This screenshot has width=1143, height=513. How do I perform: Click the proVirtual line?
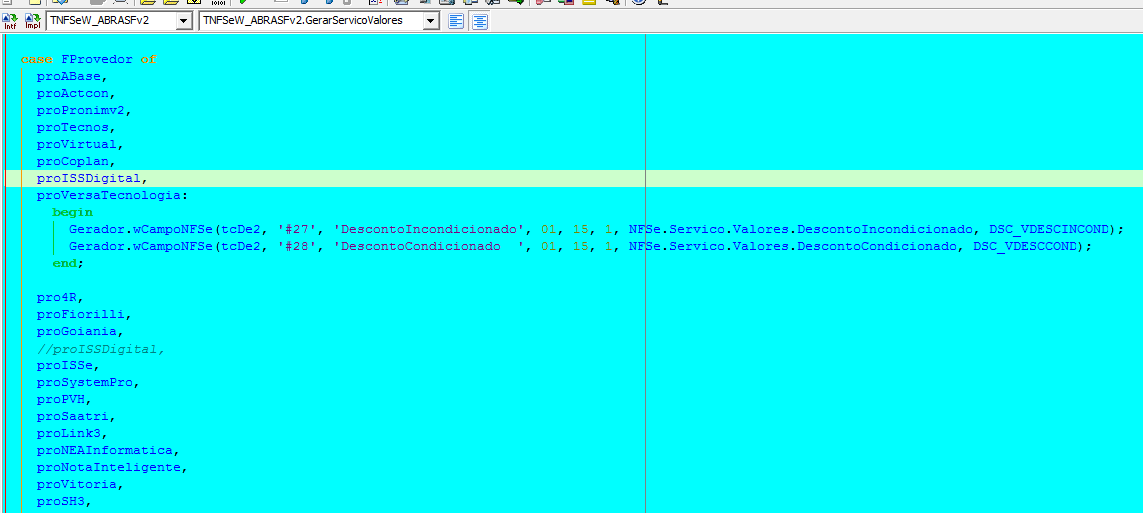[81, 144]
